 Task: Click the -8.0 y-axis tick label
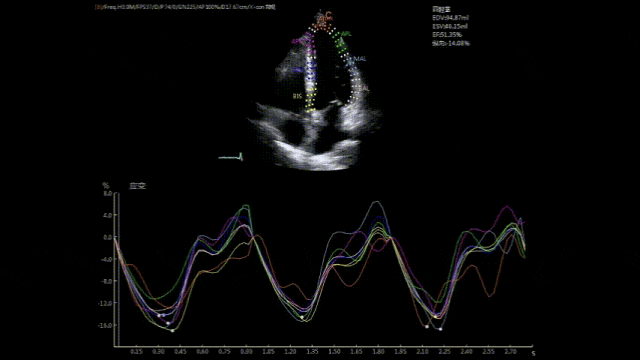(x=106, y=281)
